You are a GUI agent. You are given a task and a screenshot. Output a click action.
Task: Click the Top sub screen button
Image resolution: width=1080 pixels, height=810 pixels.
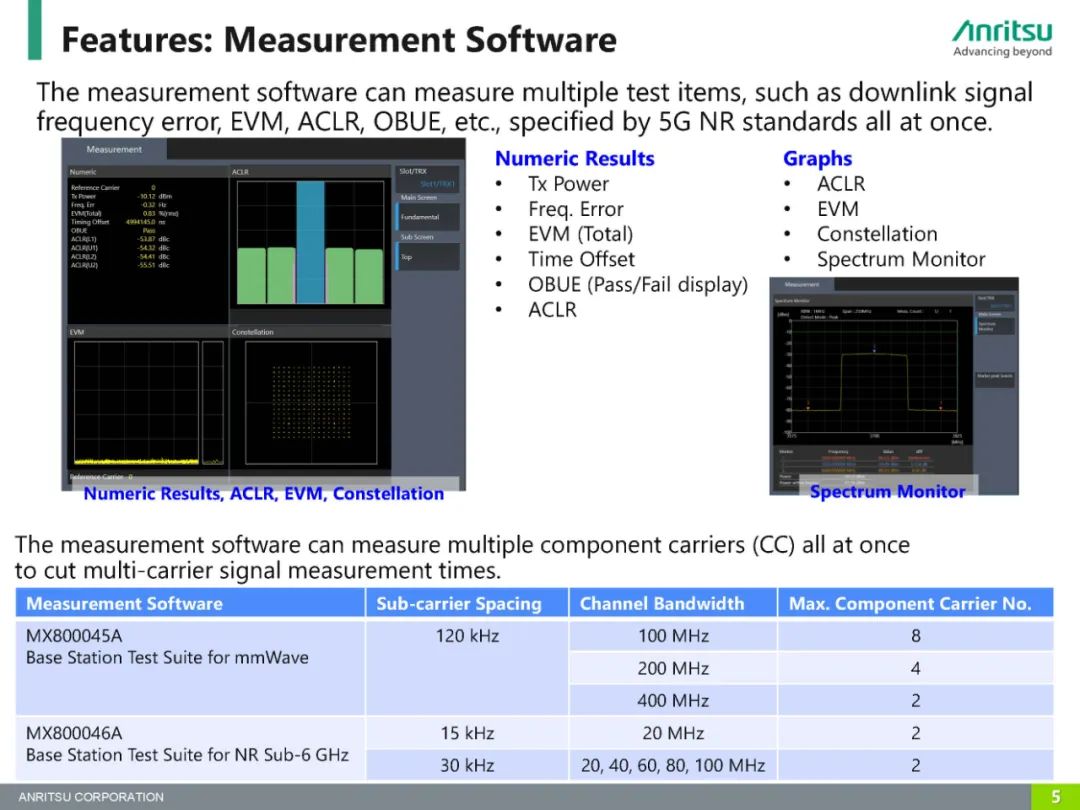tap(428, 257)
